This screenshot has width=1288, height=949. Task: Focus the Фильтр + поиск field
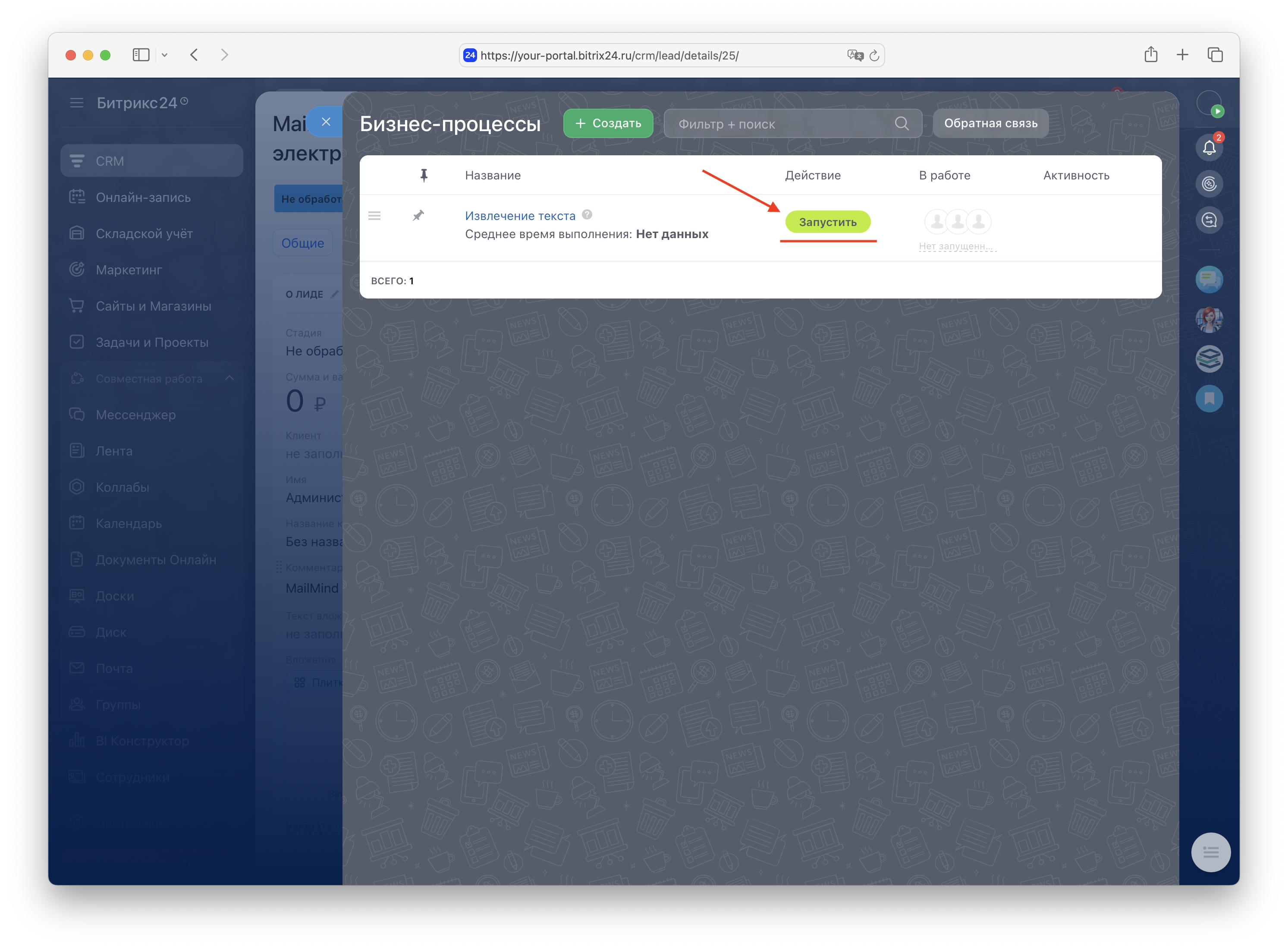[781, 124]
